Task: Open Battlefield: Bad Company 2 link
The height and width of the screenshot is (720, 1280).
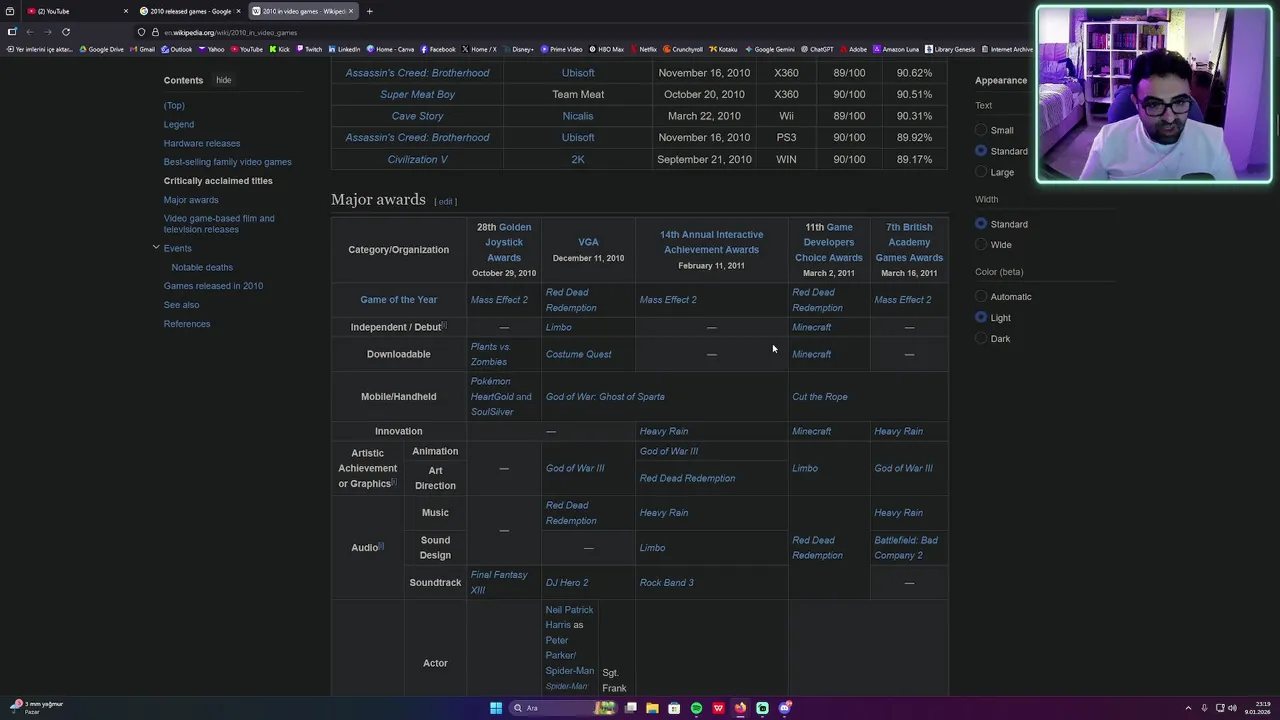Action: 905,548
